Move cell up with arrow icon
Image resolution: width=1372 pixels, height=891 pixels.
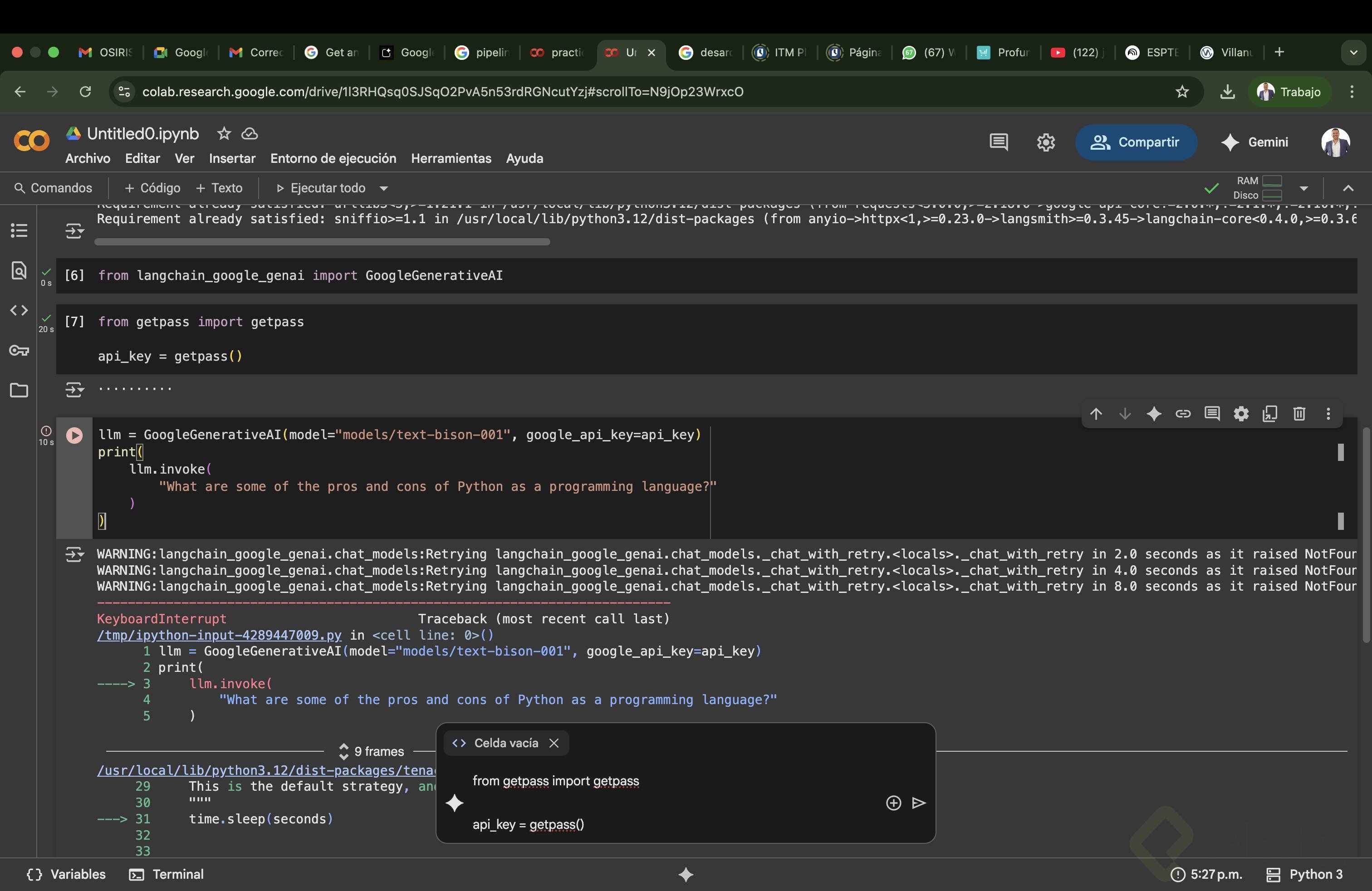[x=1096, y=414]
